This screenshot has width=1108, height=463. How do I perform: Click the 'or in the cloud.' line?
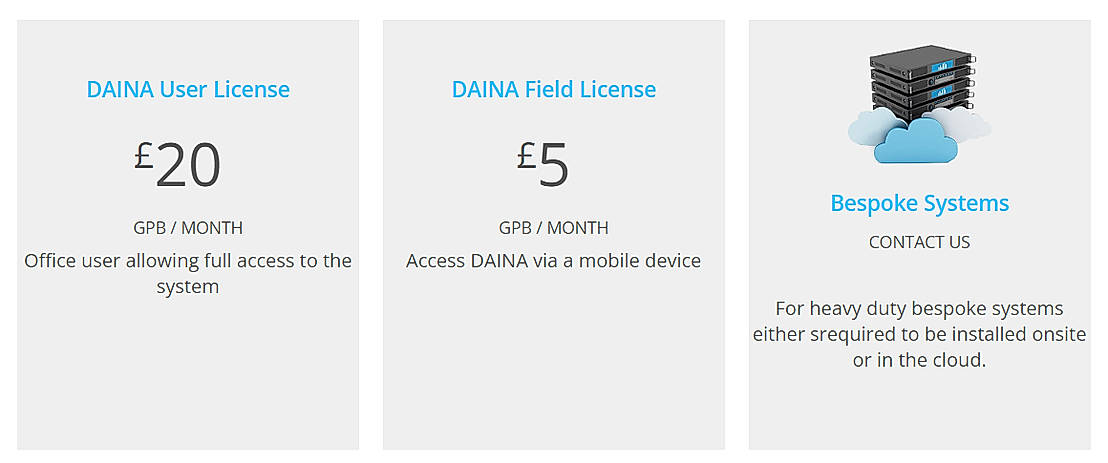919,360
